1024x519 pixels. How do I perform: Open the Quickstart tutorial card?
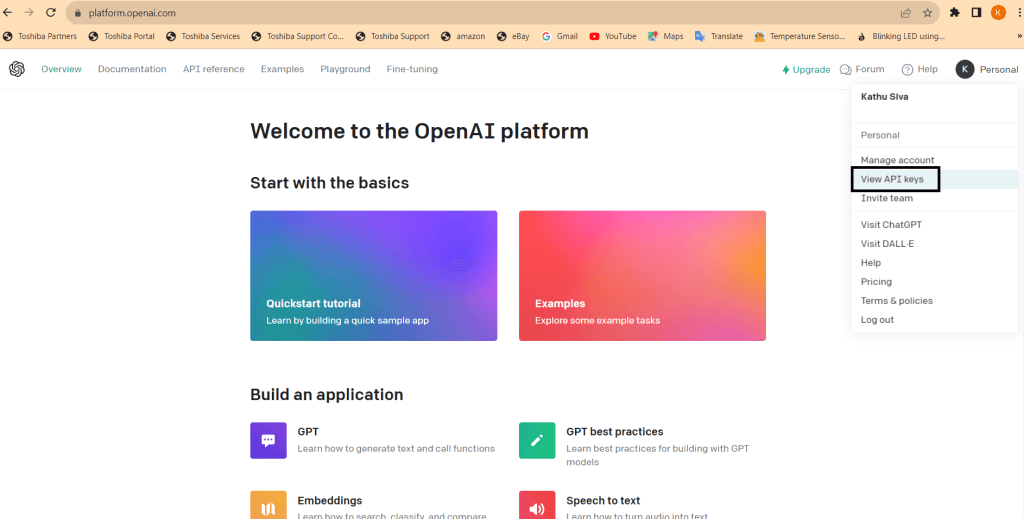point(374,275)
